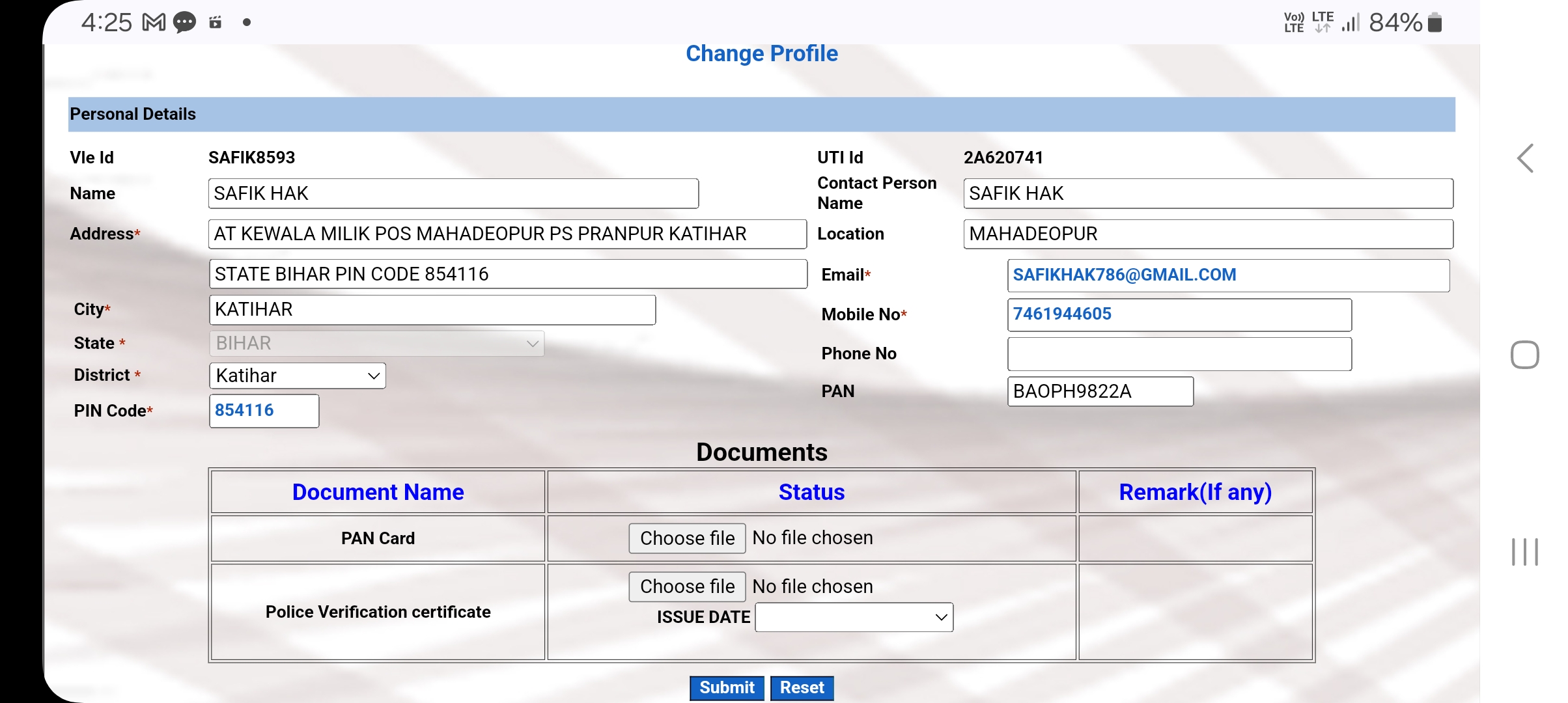1568x703 pixels.
Task: Click the Submit button
Action: [x=727, y=687]
